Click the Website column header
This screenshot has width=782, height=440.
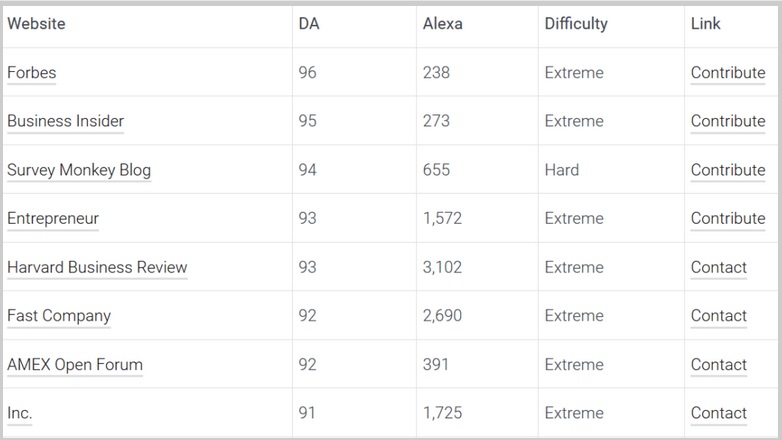tap(36, 24)
